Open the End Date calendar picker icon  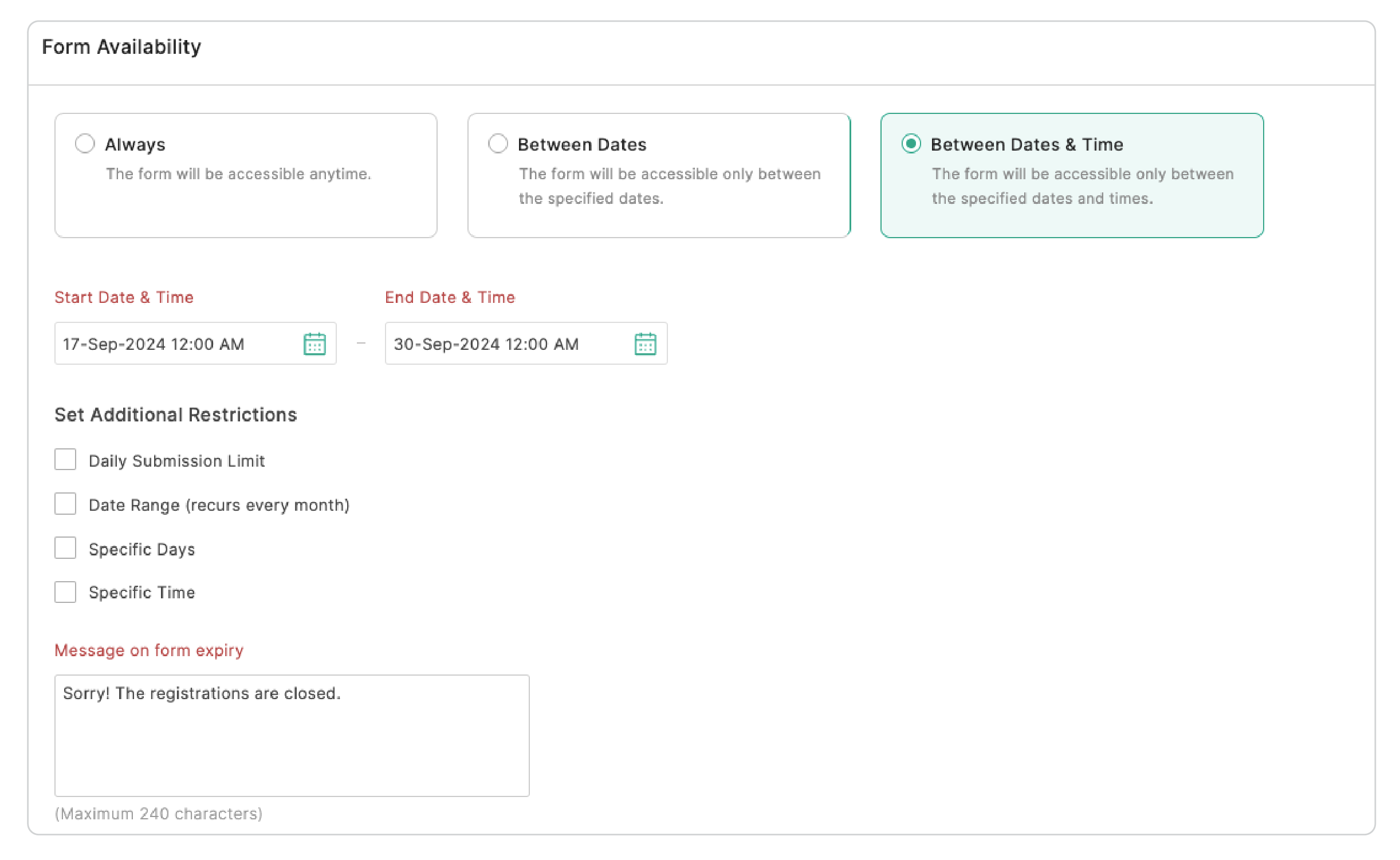pyautogui.click(x=645, y=344)
